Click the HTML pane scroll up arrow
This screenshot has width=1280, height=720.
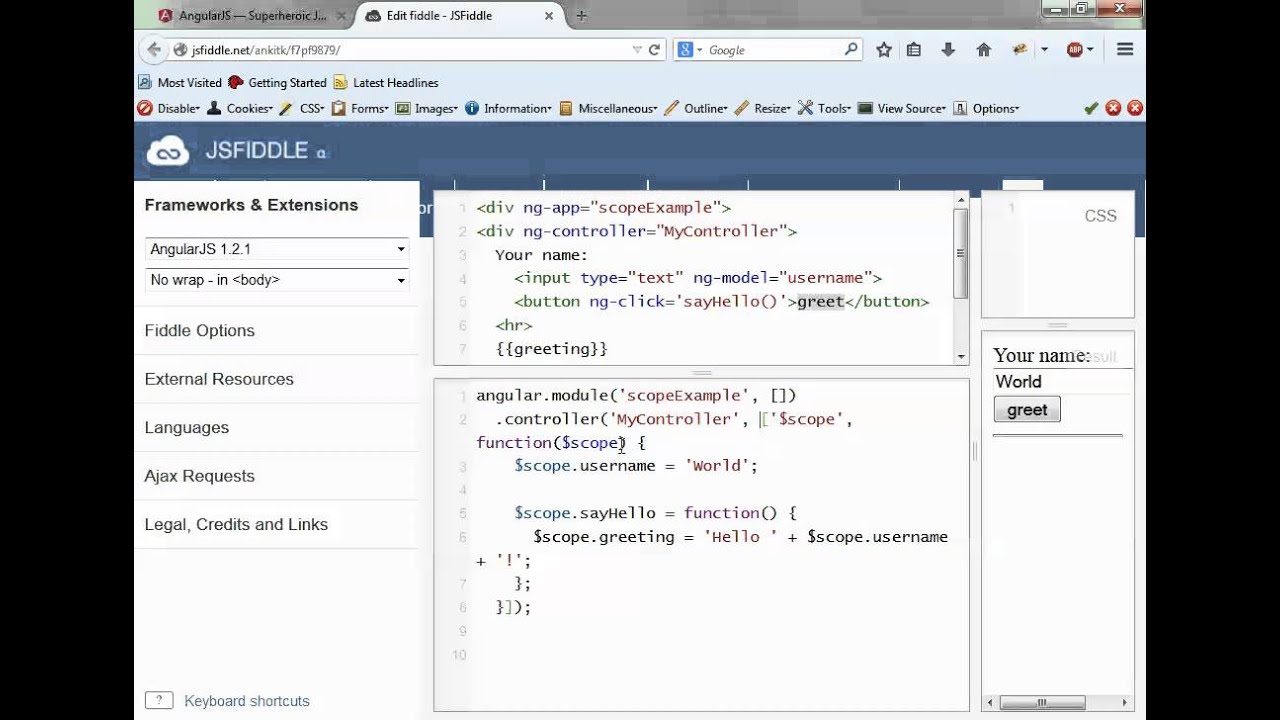[x=961, y=200]
